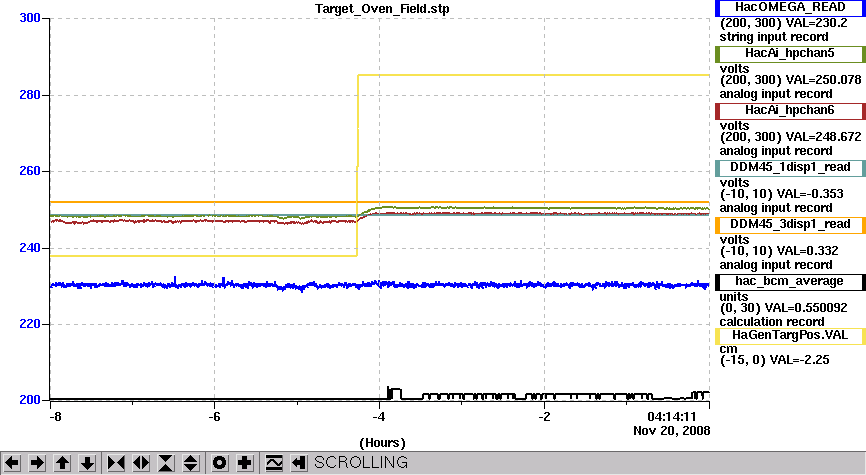This screenshot has height=475, width=866.
Task: Zoom in horizontally with inward-pointing triangles icon
Action: coord(116,462)
